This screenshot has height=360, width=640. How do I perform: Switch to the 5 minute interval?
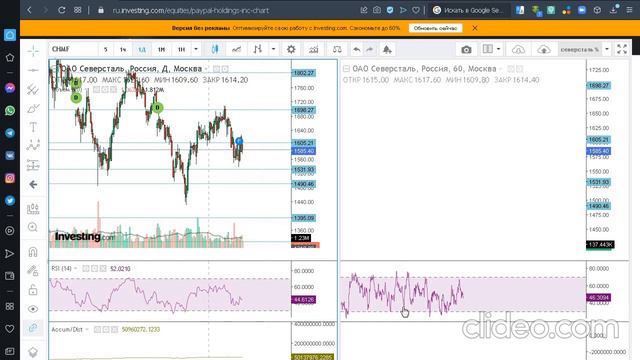coord(105,49)
